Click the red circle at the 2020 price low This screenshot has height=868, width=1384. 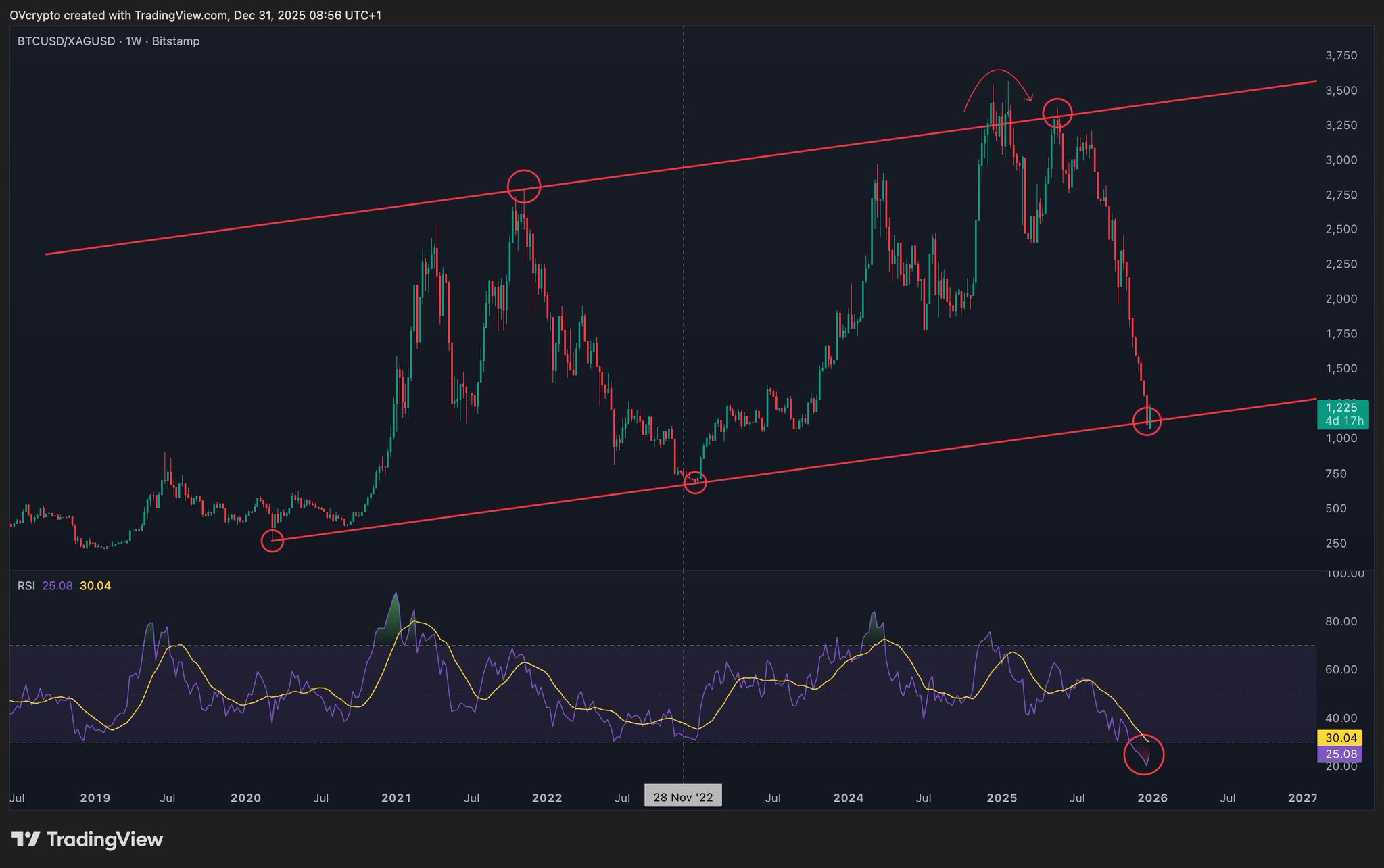[x=272, y=540]
